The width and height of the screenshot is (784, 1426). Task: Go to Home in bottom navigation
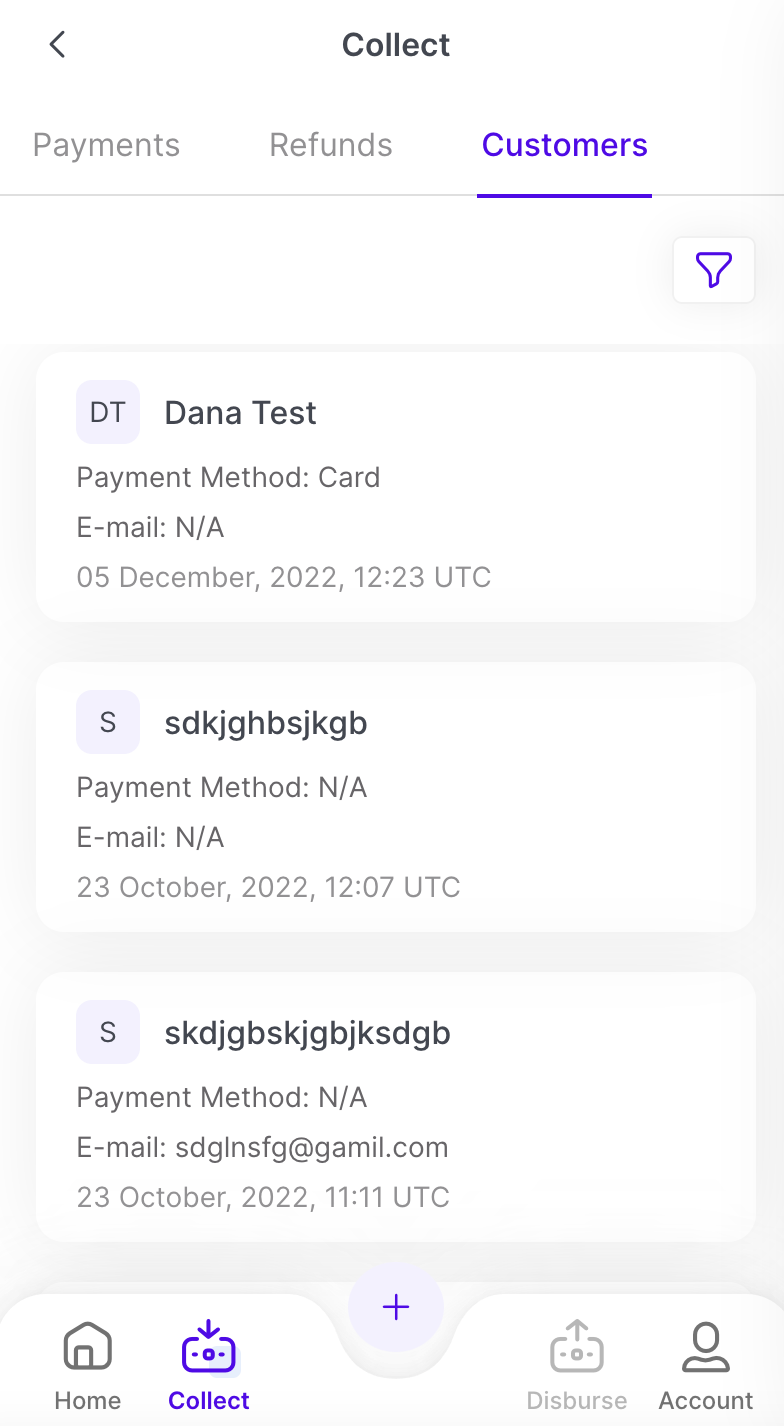click(88, 1346)
